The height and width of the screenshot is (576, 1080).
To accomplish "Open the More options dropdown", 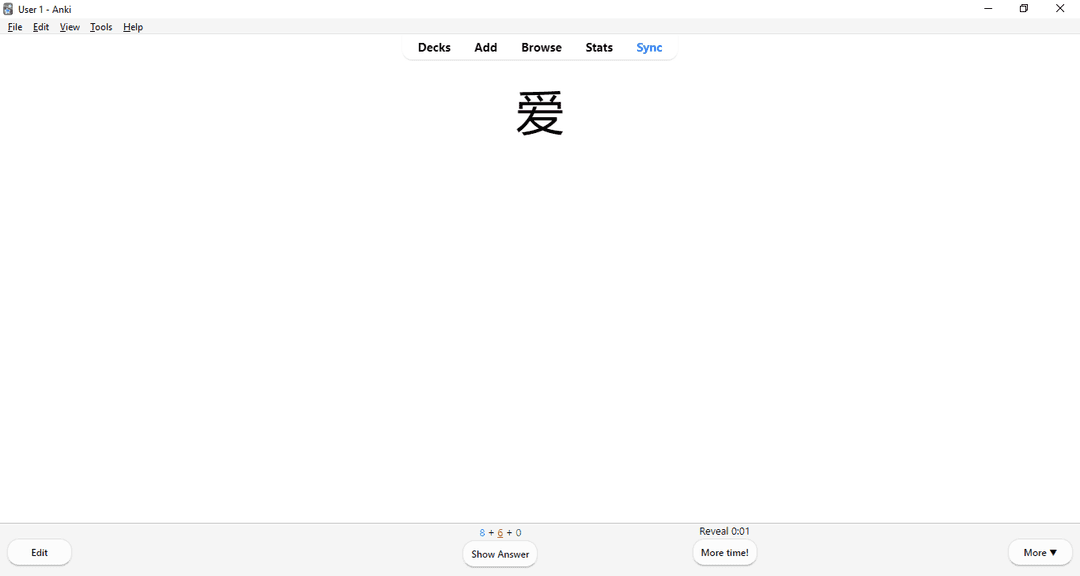I will coord(1040,552).
